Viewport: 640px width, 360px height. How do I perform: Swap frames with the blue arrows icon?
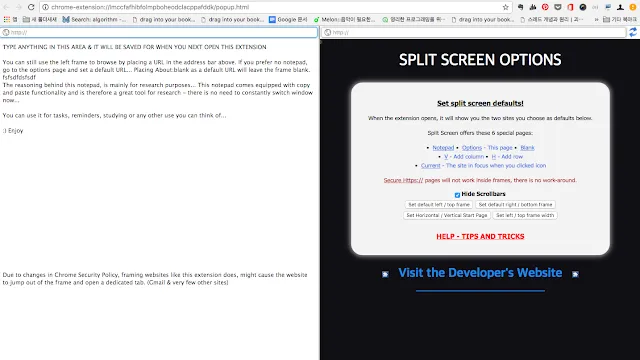633,32
